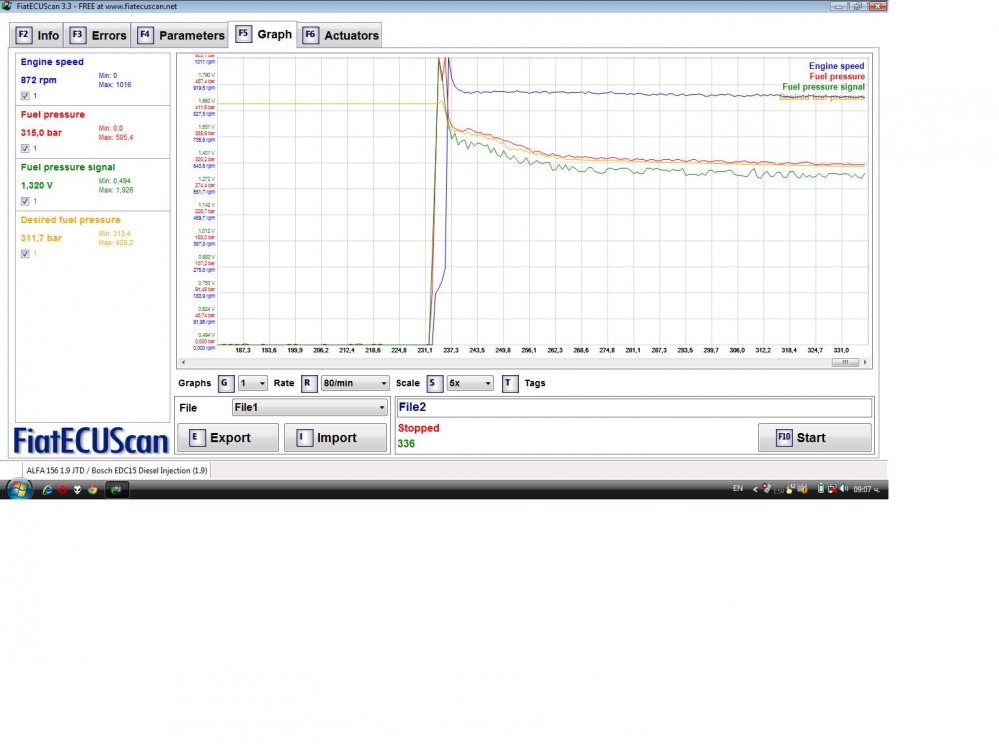Click the Start recording button
Screen dimensions: 999x749
click(x=814, y=438)
